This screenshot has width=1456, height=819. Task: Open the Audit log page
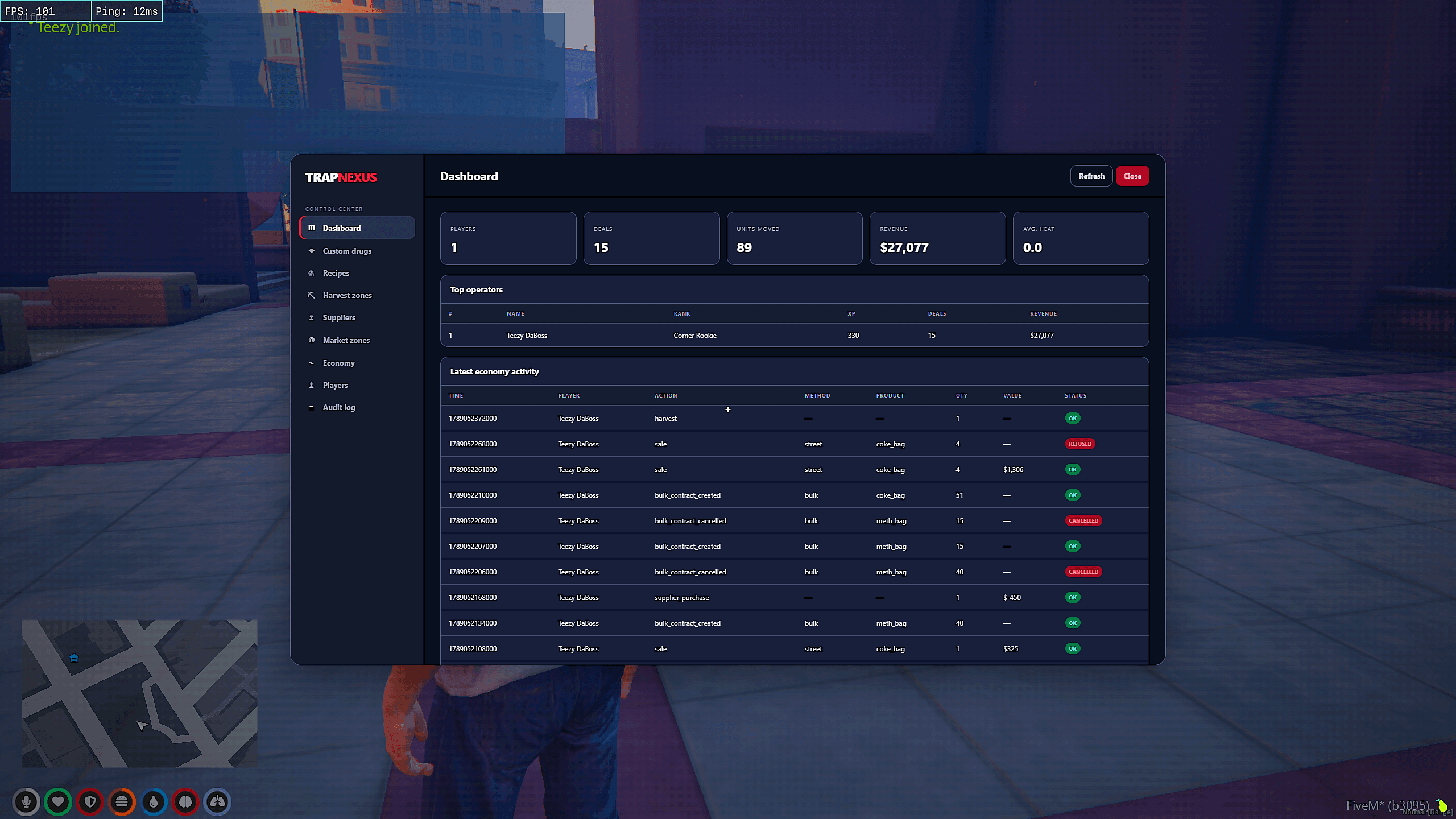point(357,407)
